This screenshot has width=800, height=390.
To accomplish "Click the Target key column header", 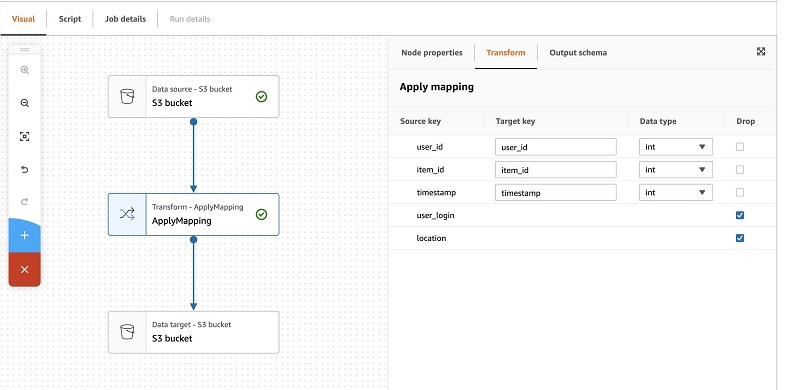I will (x=515, y=121).
